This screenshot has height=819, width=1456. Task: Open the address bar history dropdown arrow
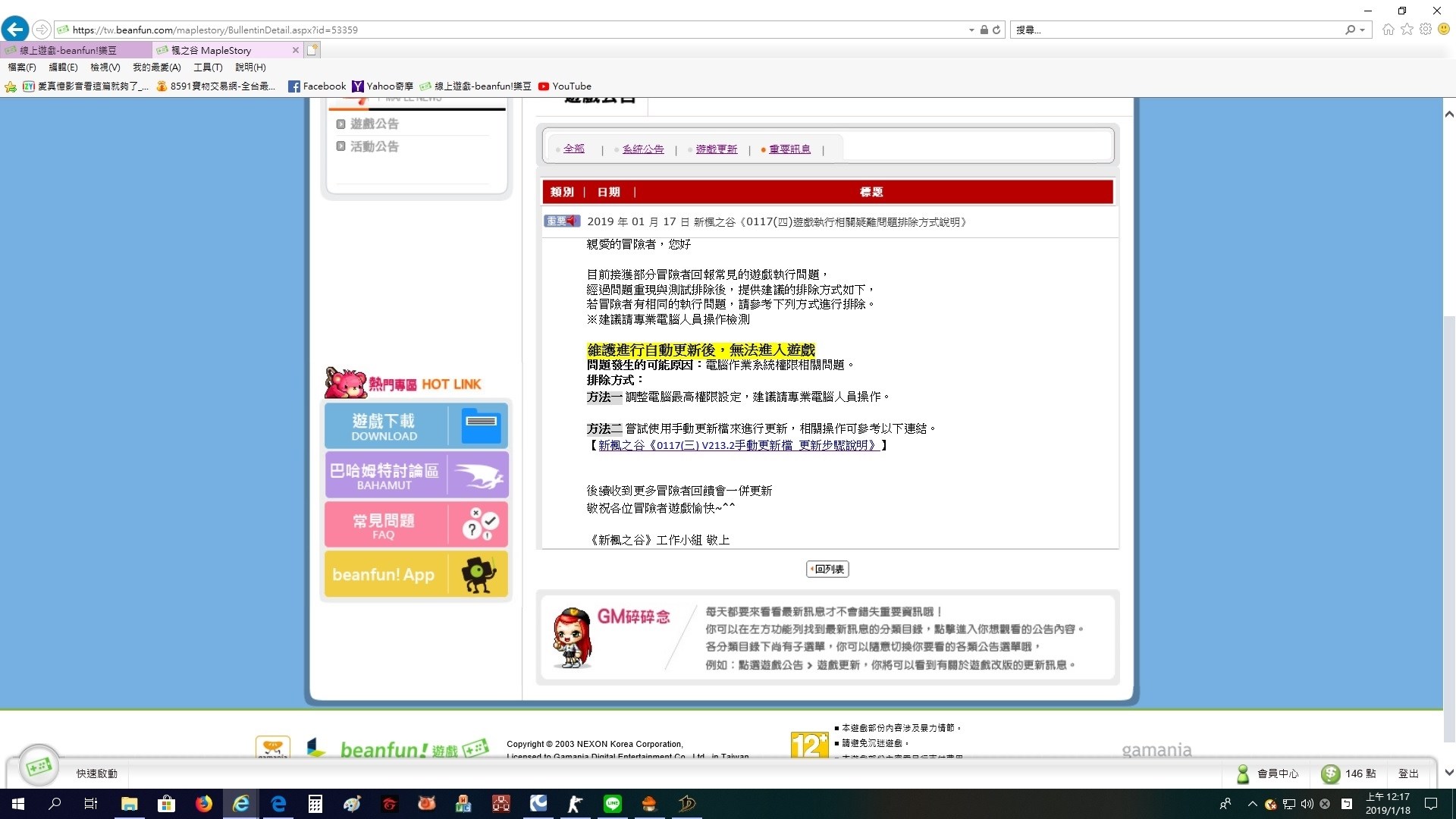coord(971,30)
